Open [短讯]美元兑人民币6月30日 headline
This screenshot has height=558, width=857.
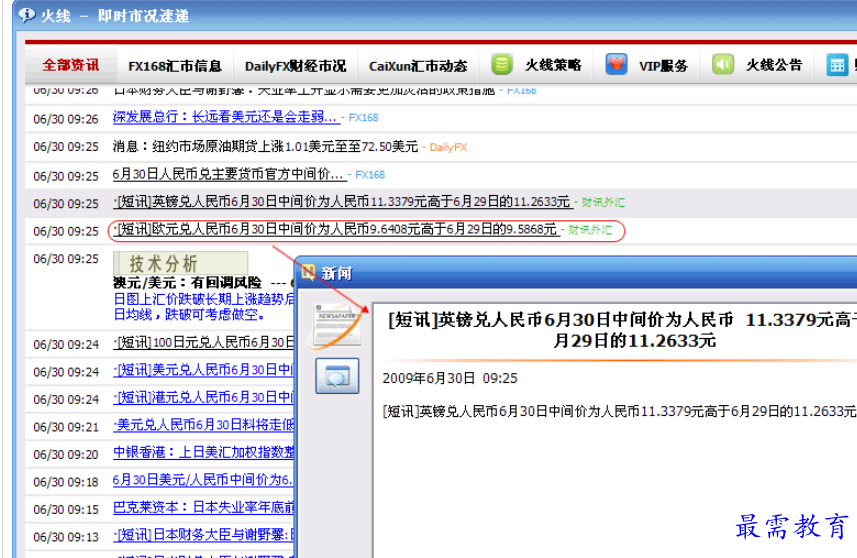tap(203, 371)
